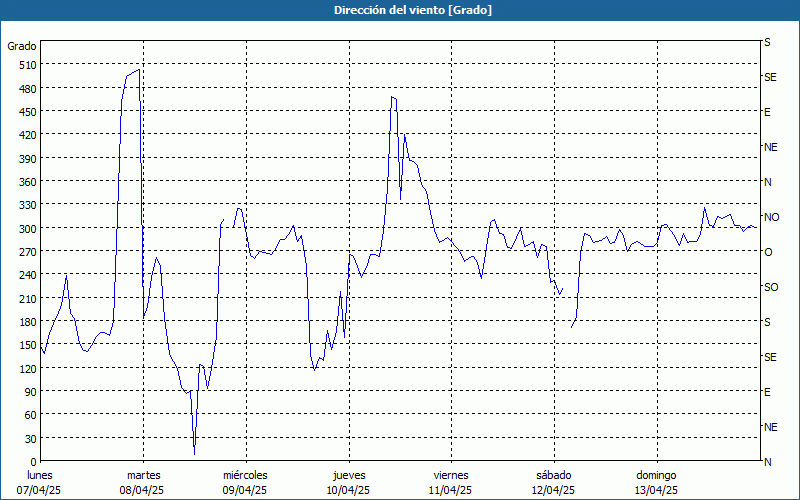Click the 13/04/25 date on the x-axis
Image resolution: width=800 pixels, height=500 pixels.
(656, 490)
